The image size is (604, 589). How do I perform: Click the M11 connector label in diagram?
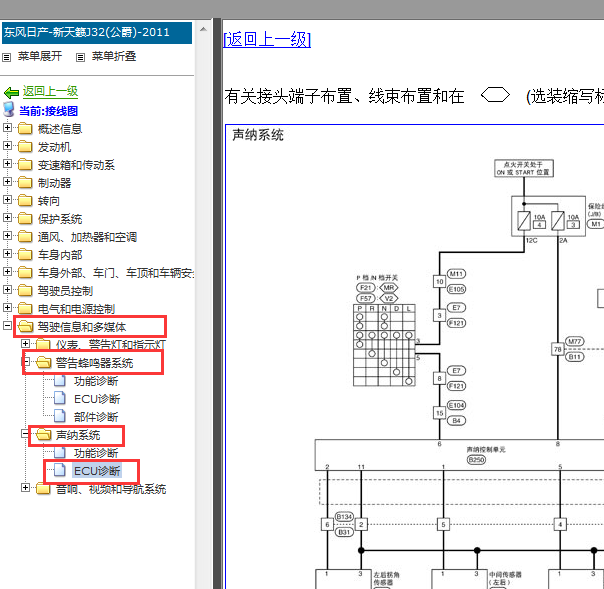456,274
